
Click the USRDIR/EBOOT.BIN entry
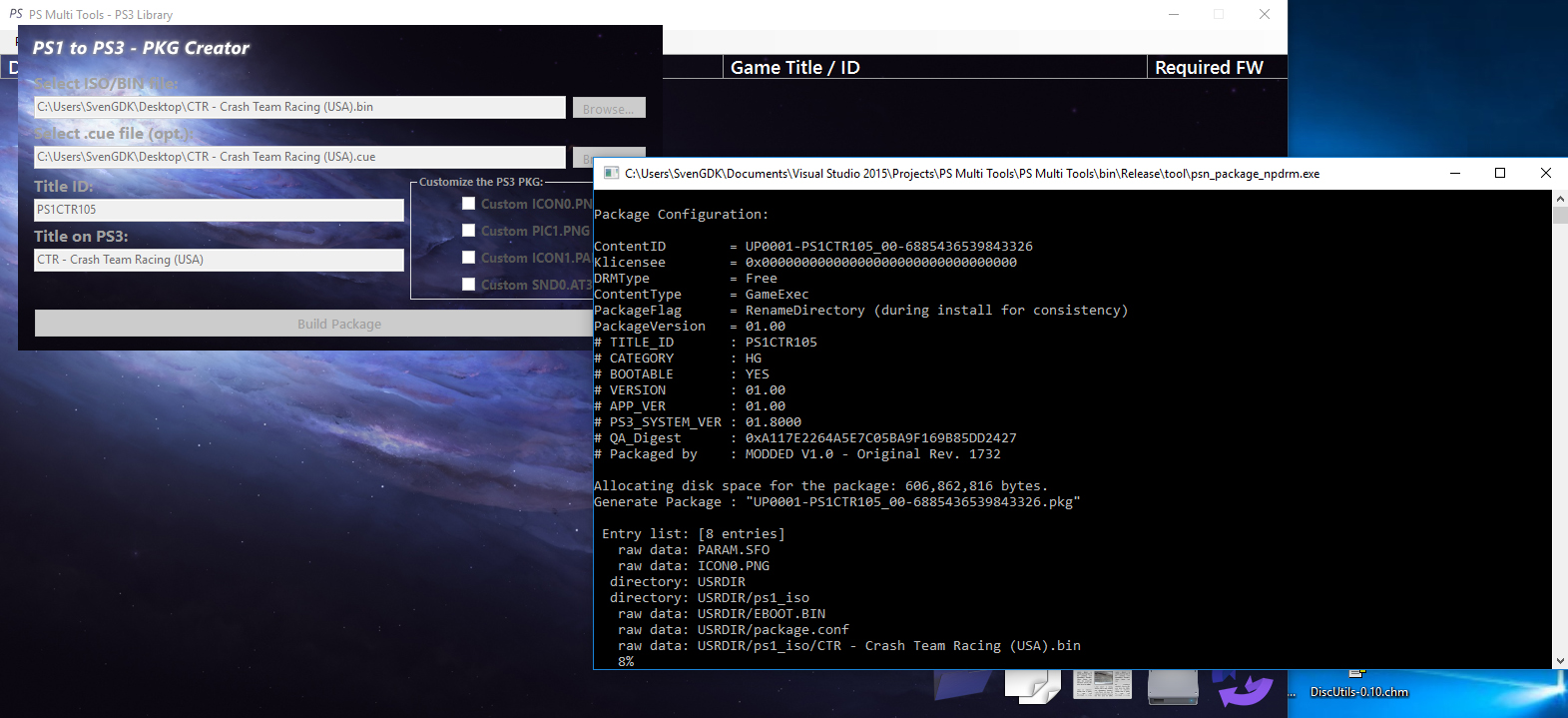[722, 614]
